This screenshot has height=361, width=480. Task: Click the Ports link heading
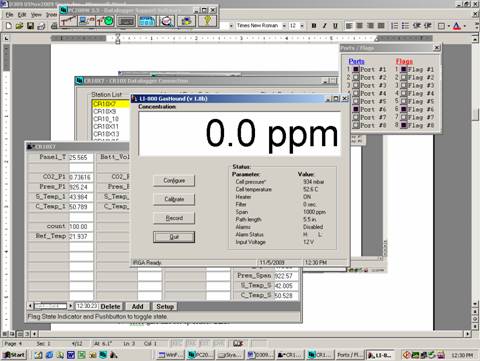(356, 61)
